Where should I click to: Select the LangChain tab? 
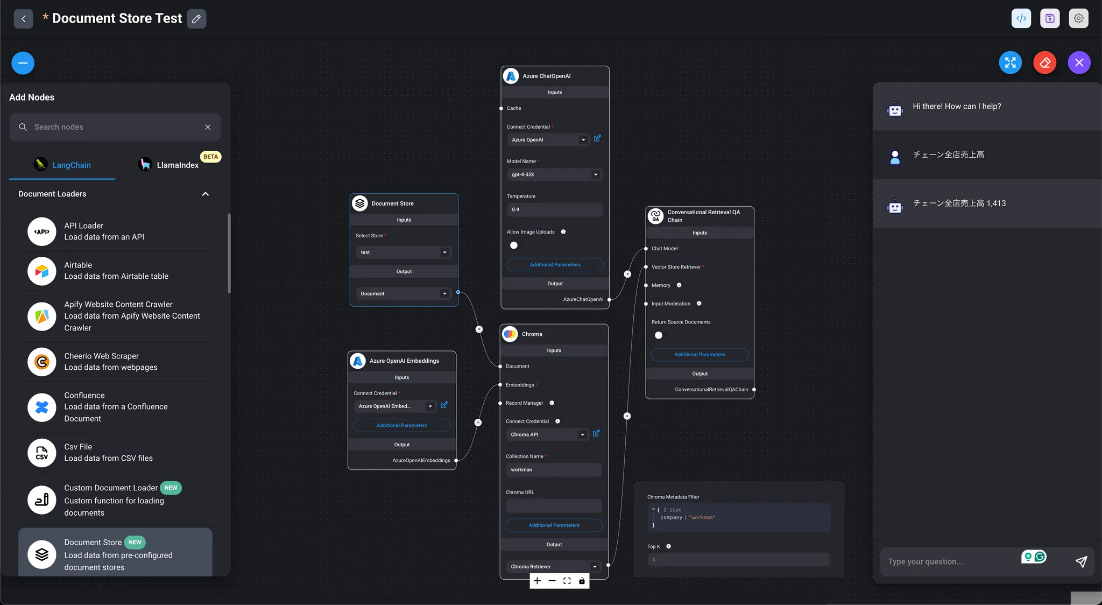(62, 164)
